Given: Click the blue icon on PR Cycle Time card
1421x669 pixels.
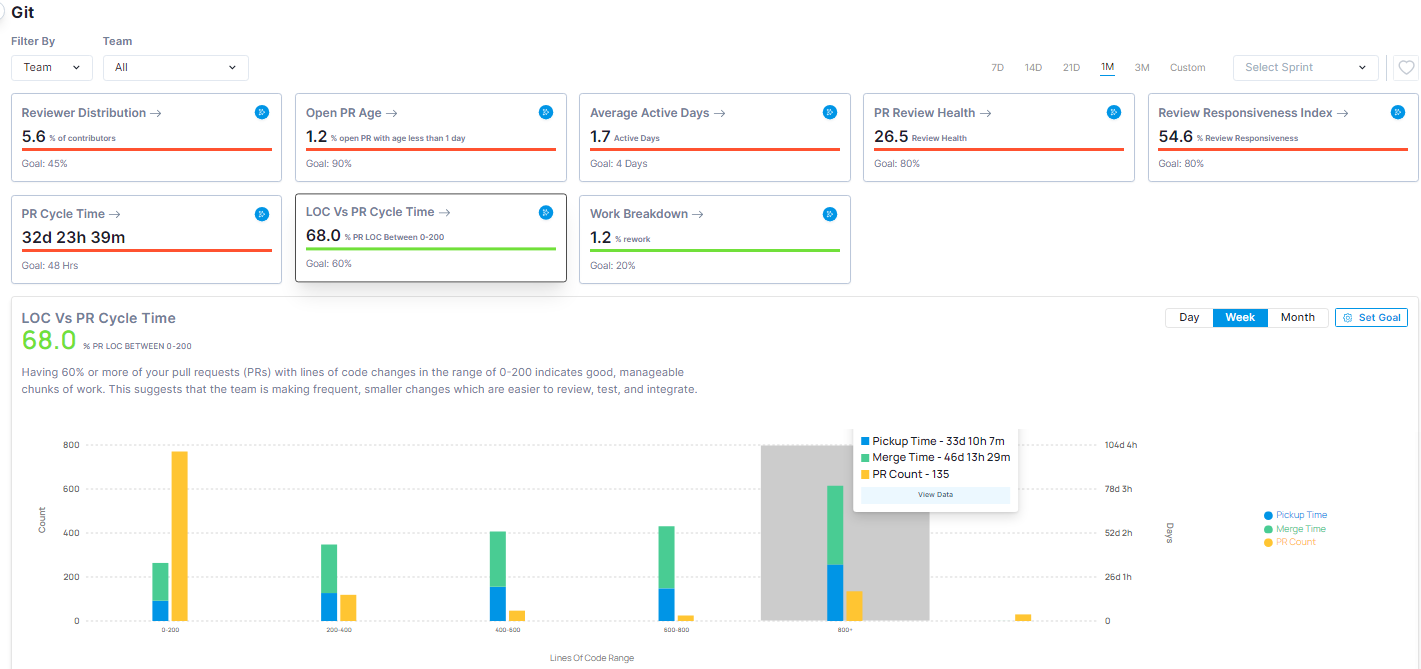Looking at the screenshot, I should coord(262,214).
